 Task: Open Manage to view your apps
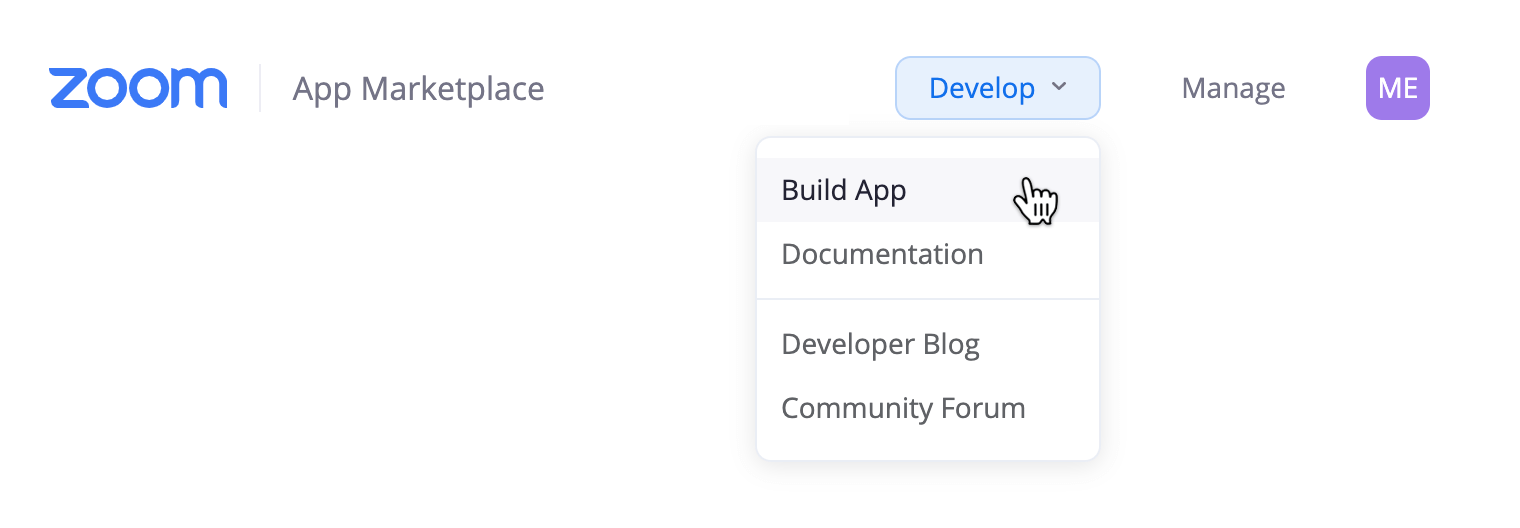coord(1233,88)
